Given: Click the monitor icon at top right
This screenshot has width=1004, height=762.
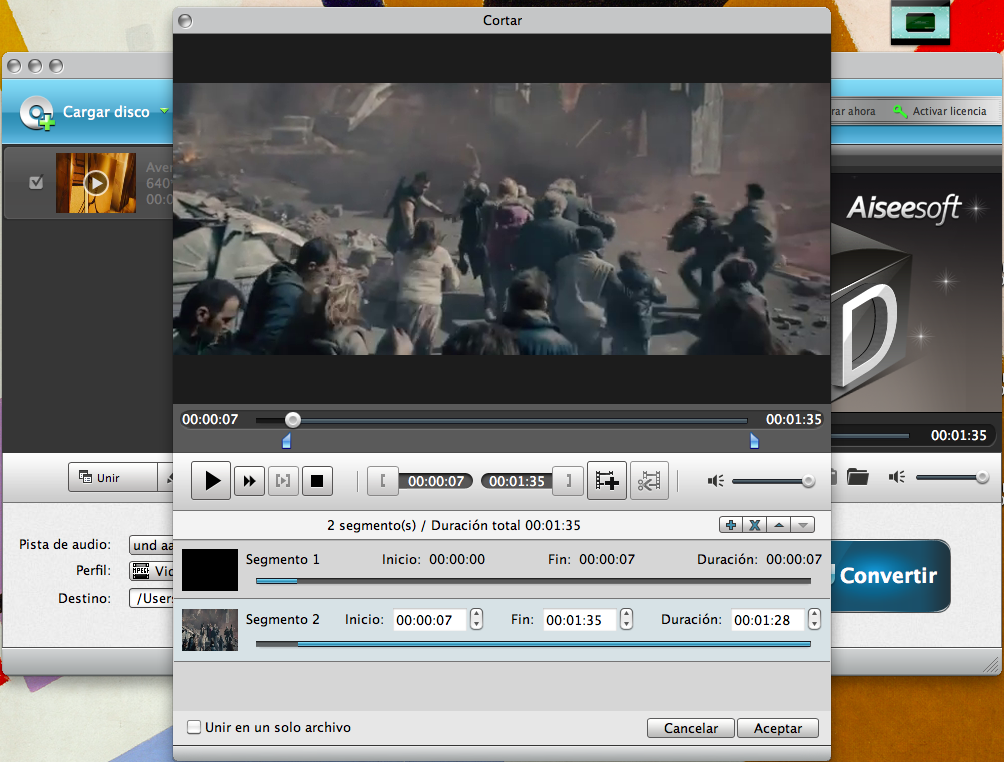Looking at the screenshot, I should click(x=920, y=22).
